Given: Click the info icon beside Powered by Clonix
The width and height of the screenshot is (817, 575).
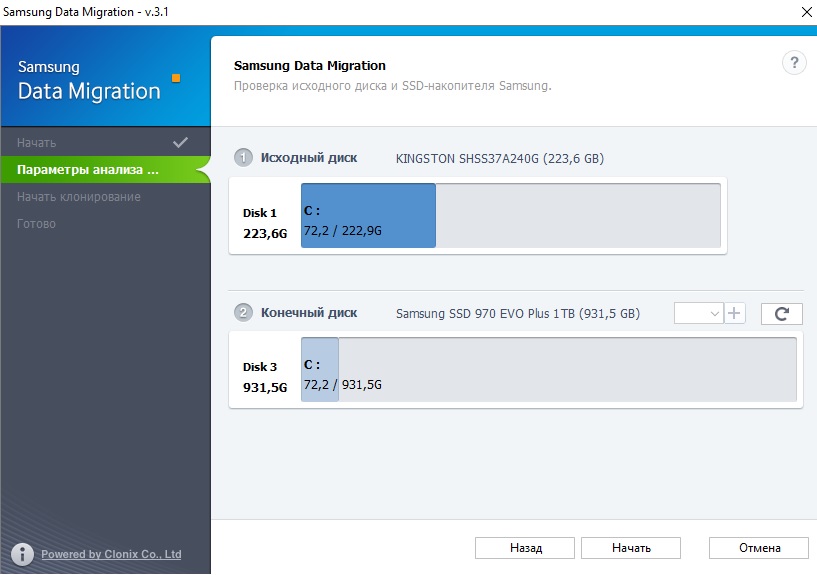Looking at the screenshot, I should tap(22, 554).
